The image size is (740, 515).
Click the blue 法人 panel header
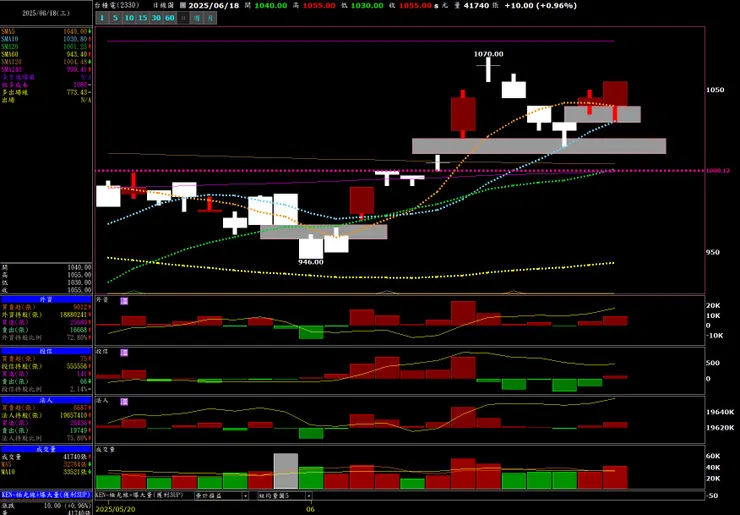pyautogui.click(x=46, y=400)
